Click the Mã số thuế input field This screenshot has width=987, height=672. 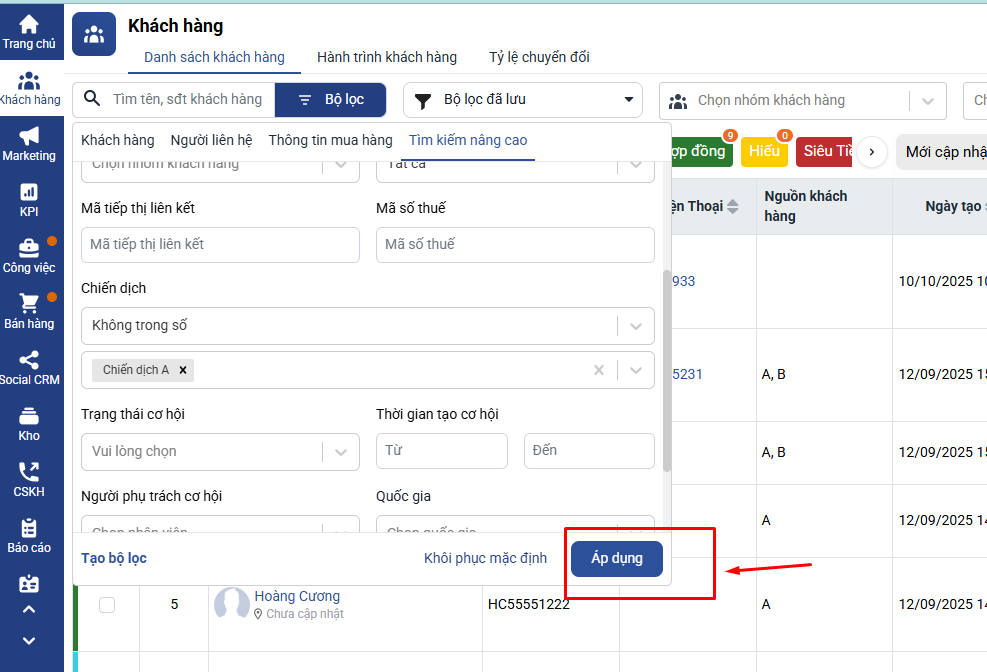coord(515,245)
